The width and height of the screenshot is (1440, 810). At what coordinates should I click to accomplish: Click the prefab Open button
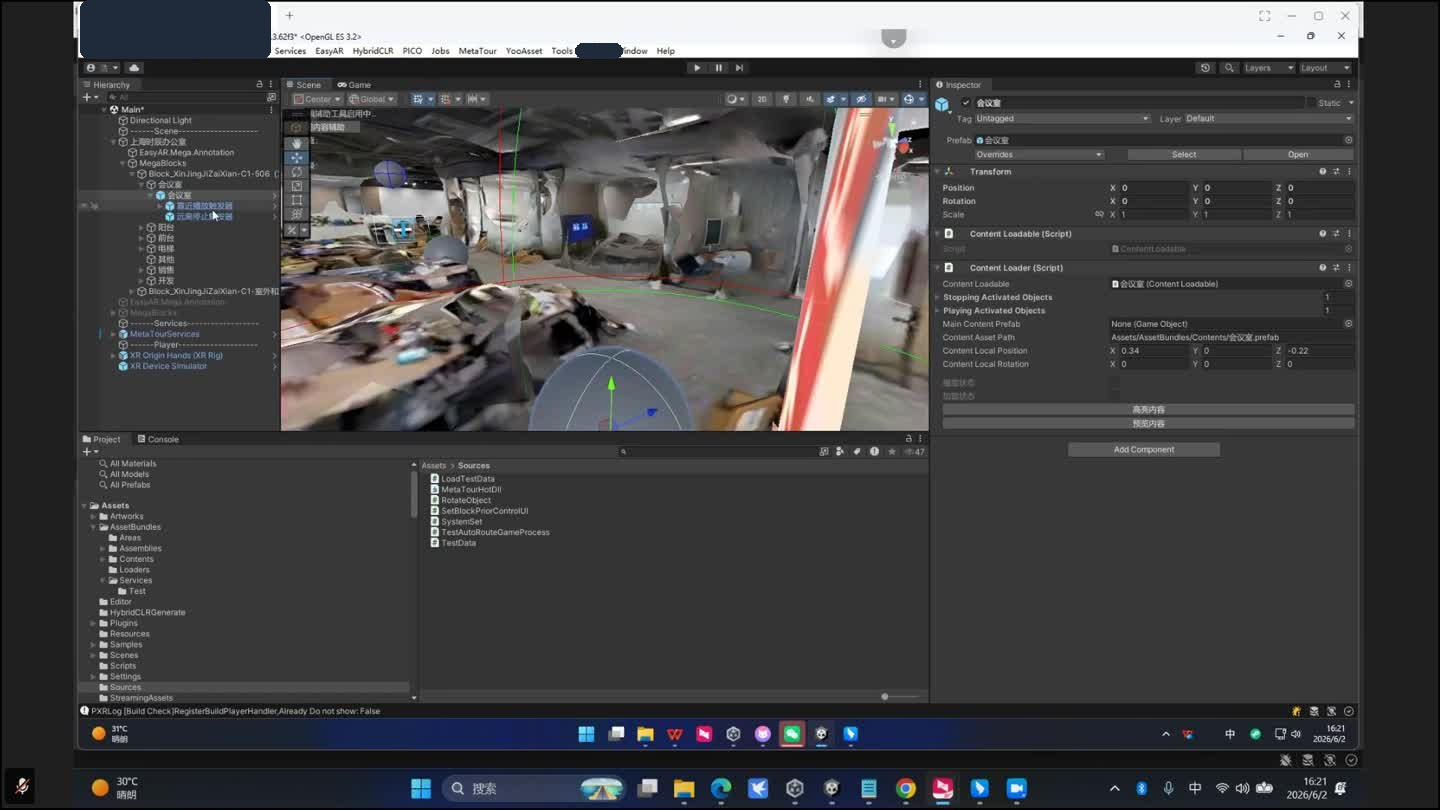coord(1298,155)
